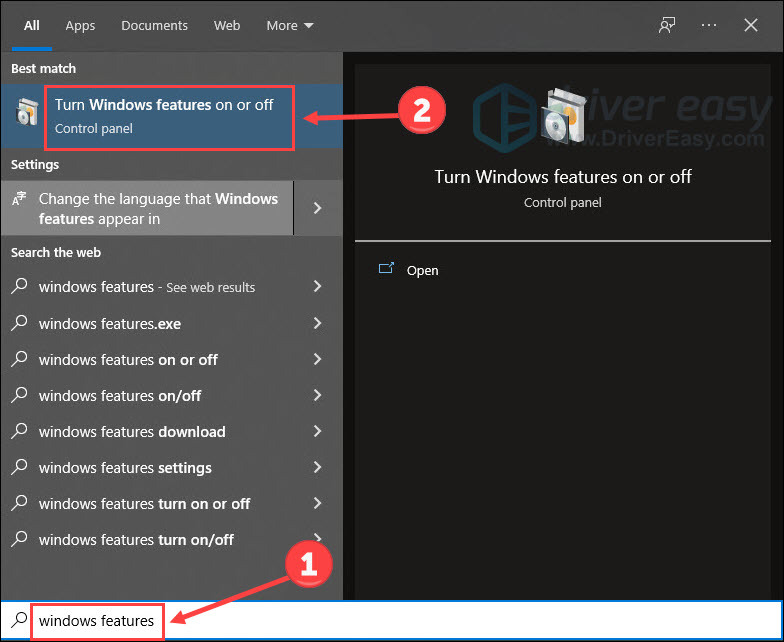Switch to the Apps tab
Image resolution: width=784 pixels, height=642 pixels.
tap(80, 26)
